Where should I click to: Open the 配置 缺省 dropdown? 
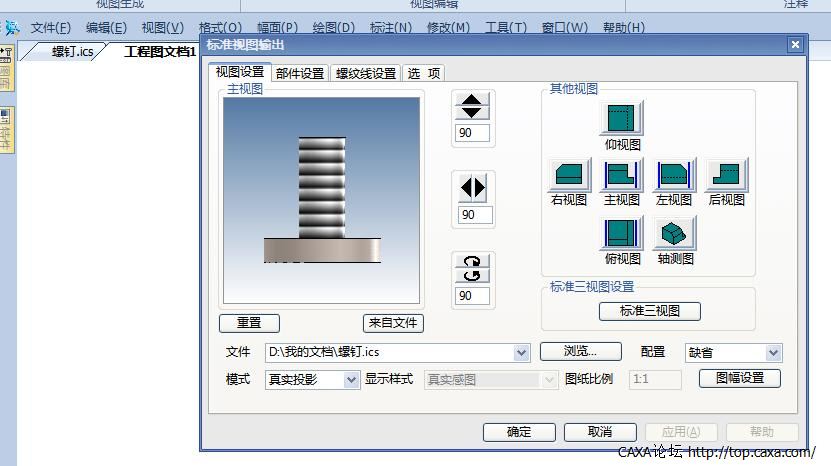point(773,353)
